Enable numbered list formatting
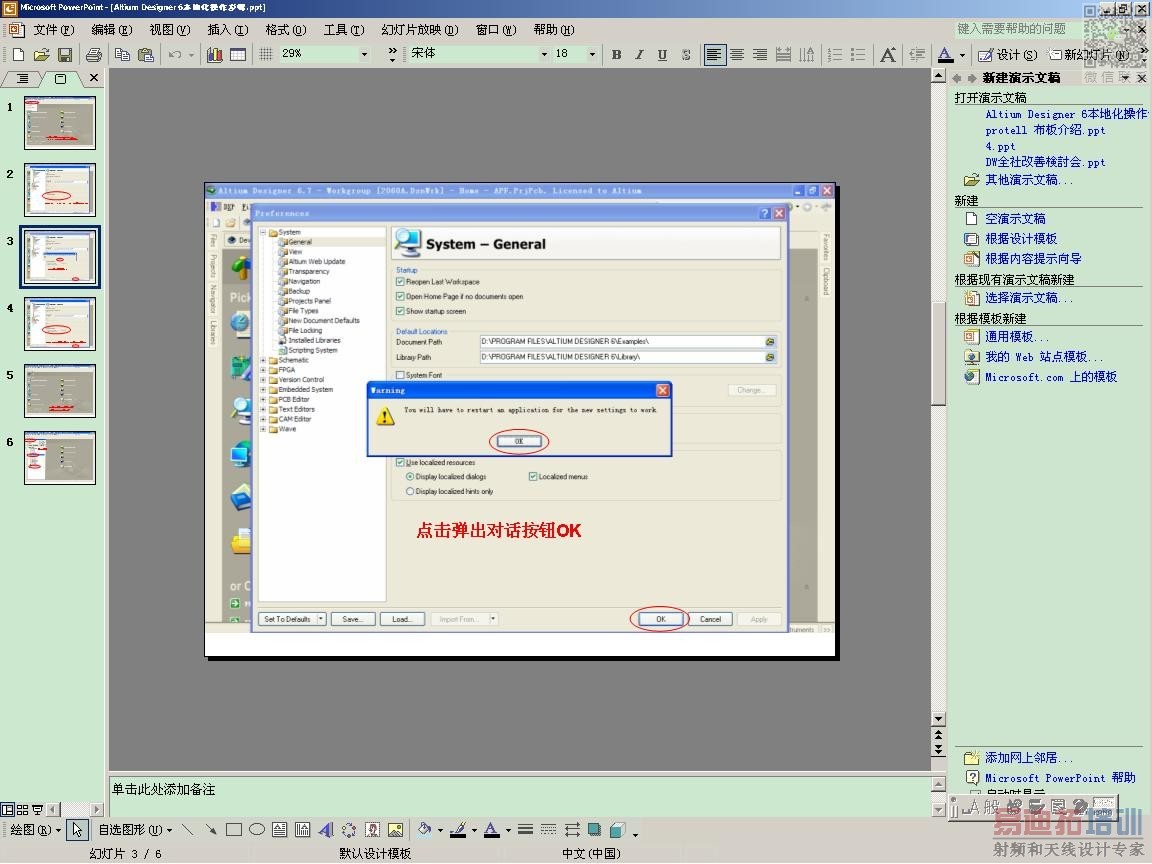Viewport: 1152px width, 864px height. pyautogui.click(x=835, y=54)
